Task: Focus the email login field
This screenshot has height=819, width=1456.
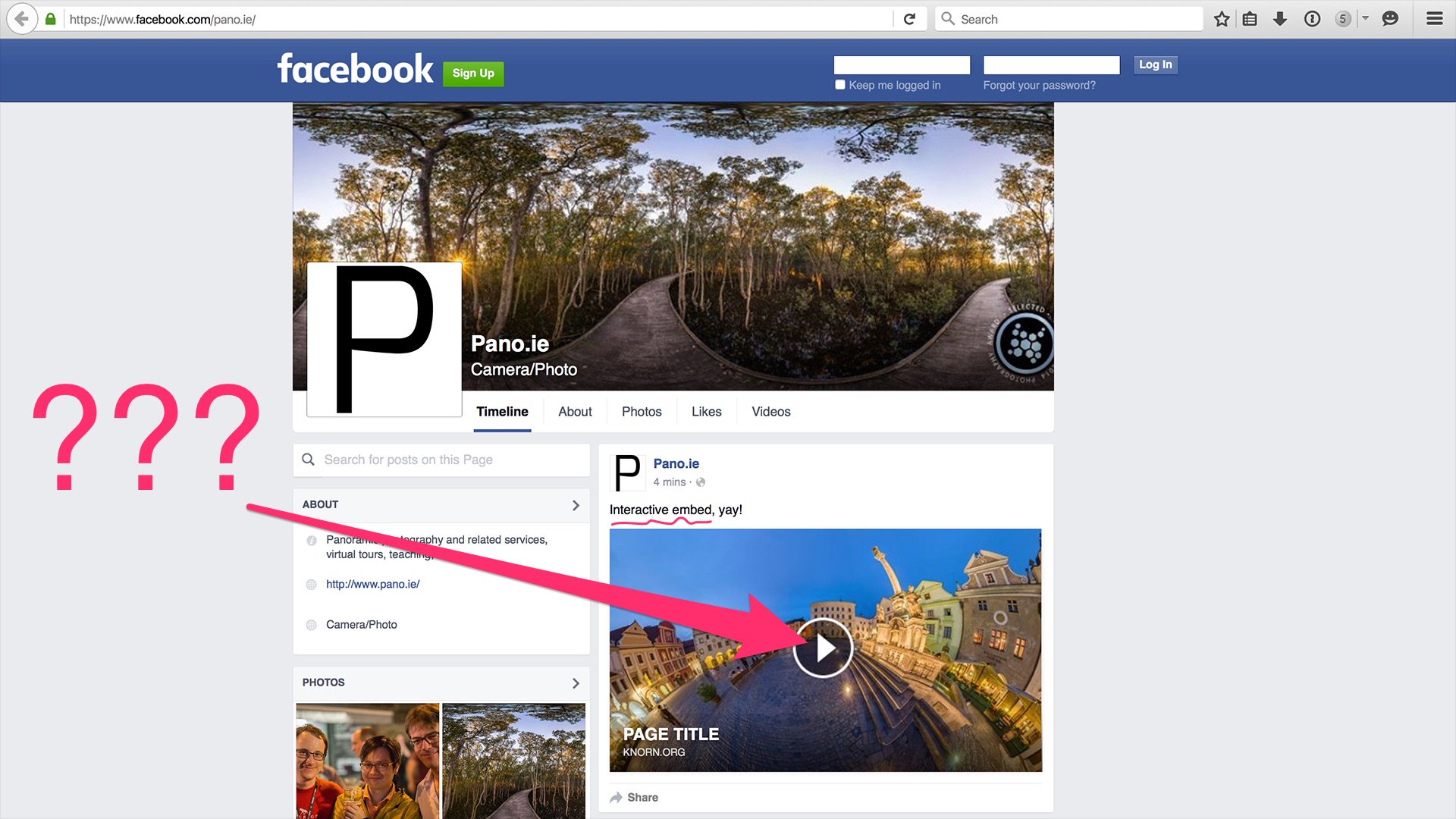Action: coord(902,65)
